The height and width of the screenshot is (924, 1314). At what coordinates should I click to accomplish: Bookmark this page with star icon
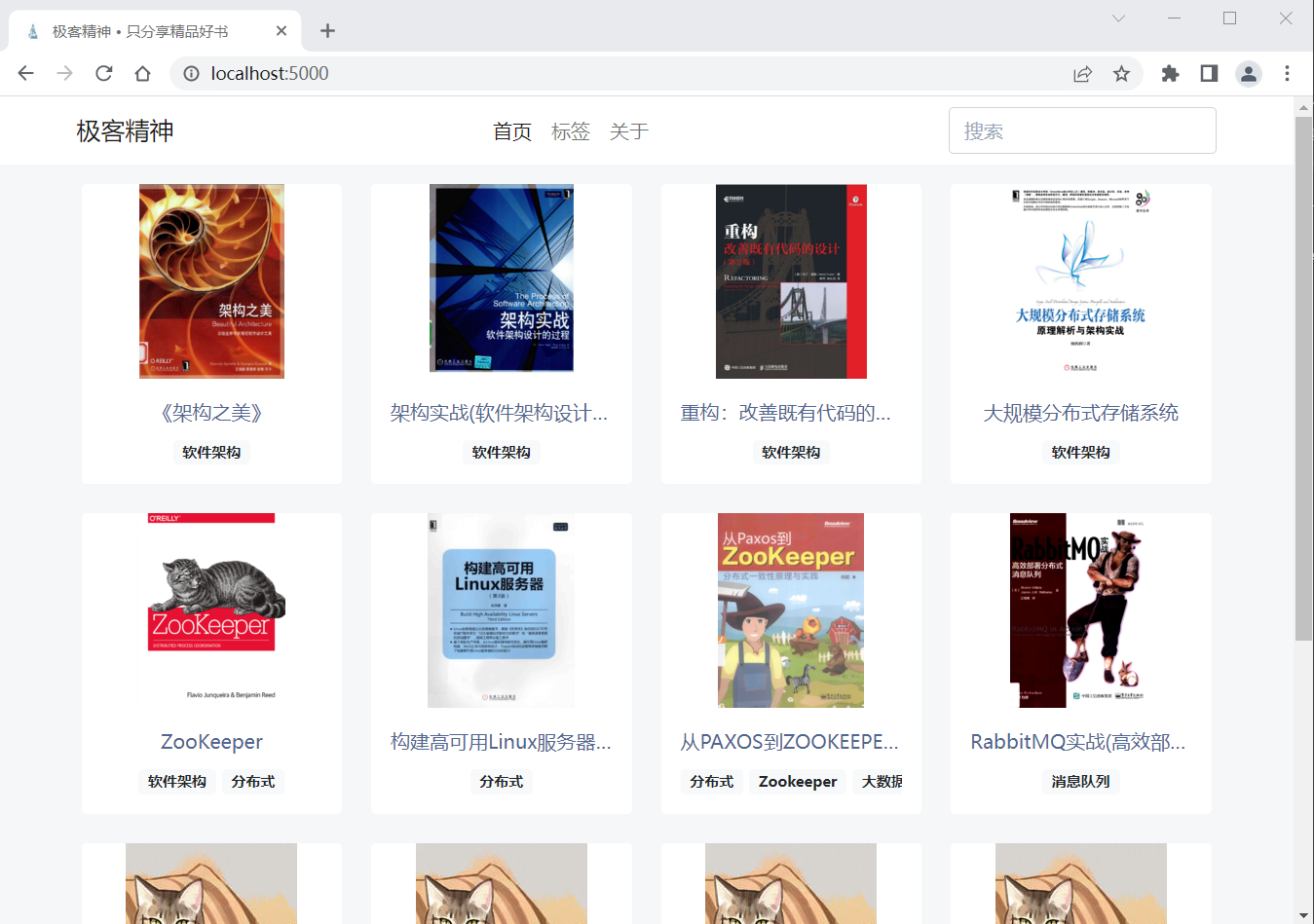[1121, 73]
